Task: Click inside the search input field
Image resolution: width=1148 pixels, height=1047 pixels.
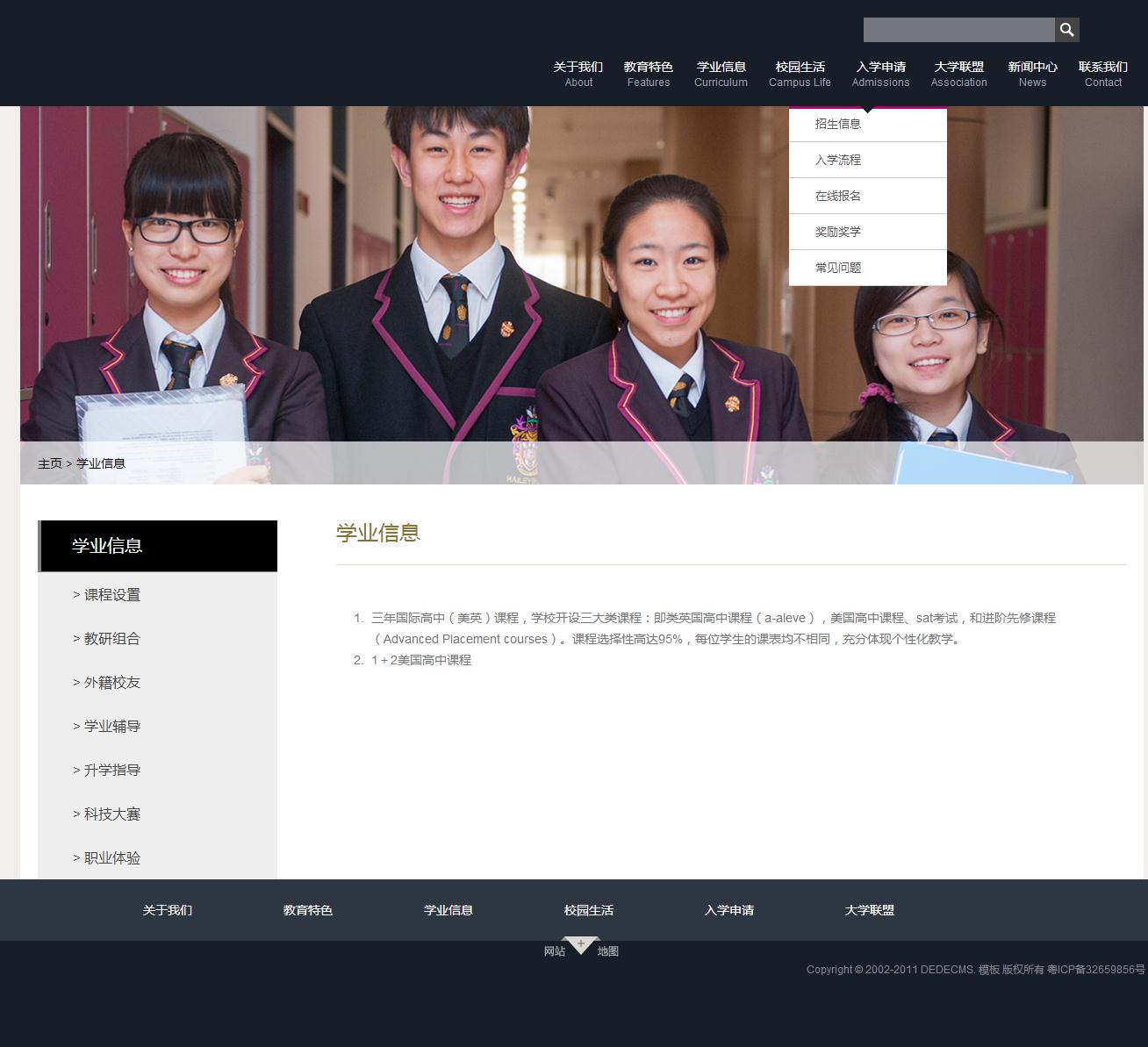Action: click(958, 30)
